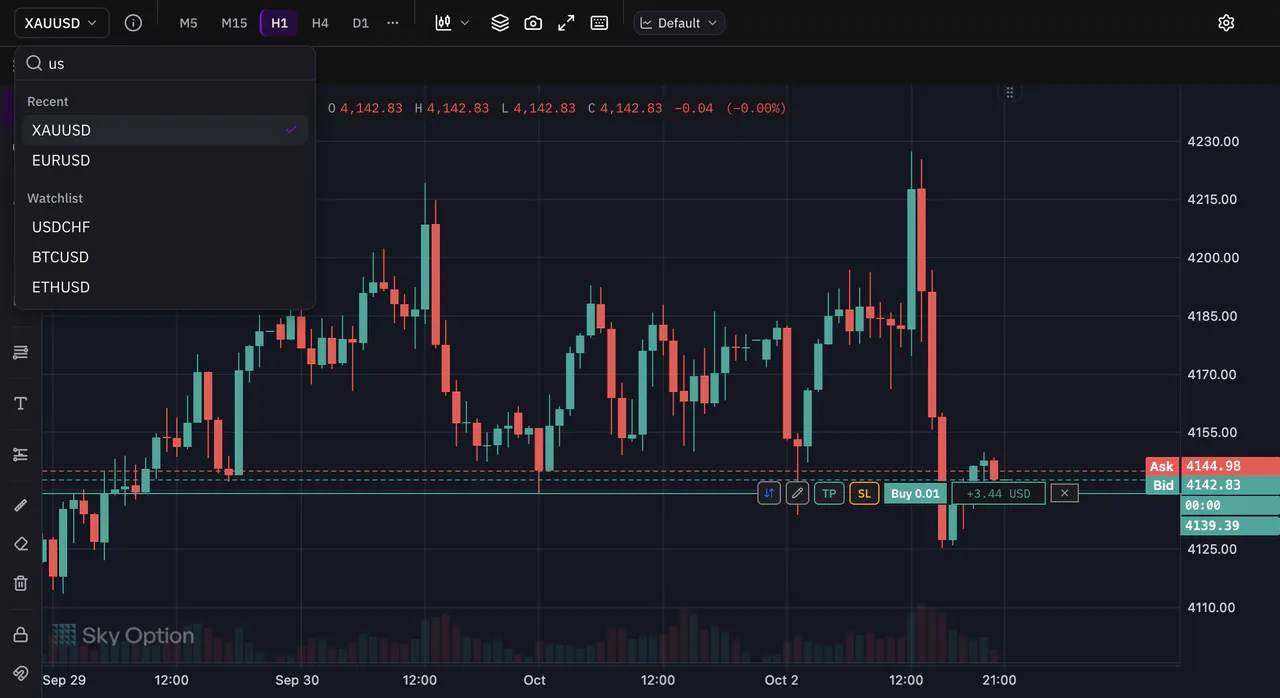
Task: Grab the chart panel drag handle dots
Action: 1010,92
